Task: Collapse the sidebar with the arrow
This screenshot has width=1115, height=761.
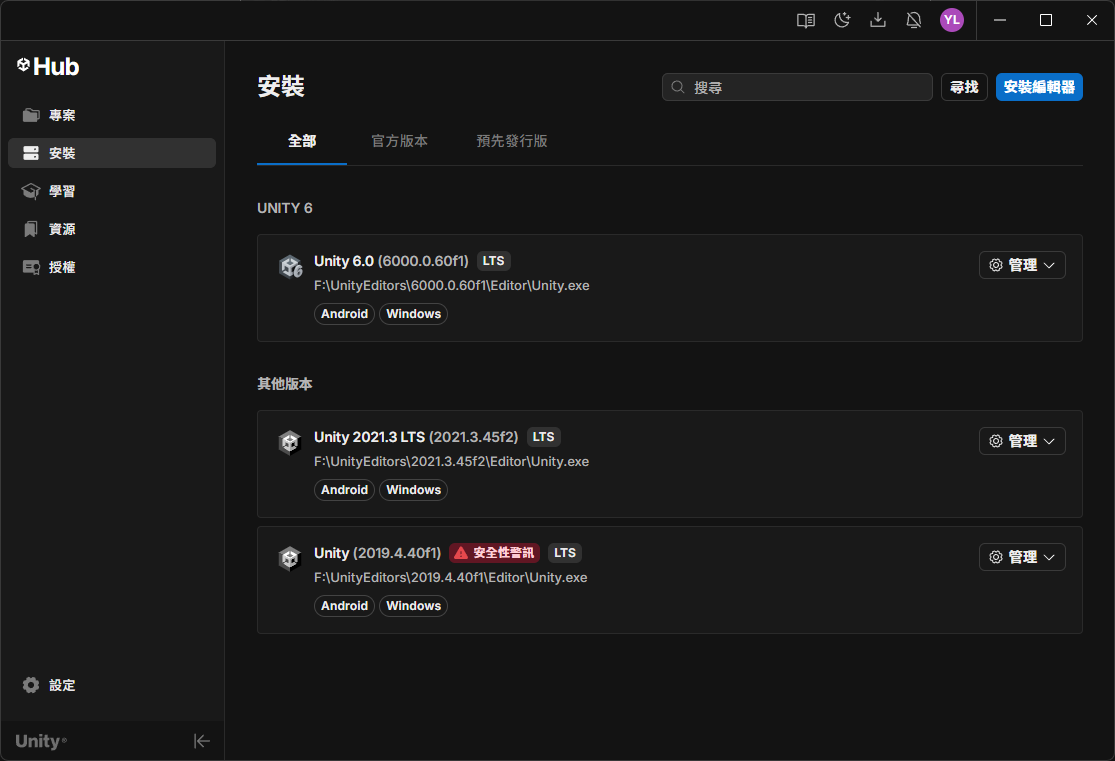Action: click(202, 741)
